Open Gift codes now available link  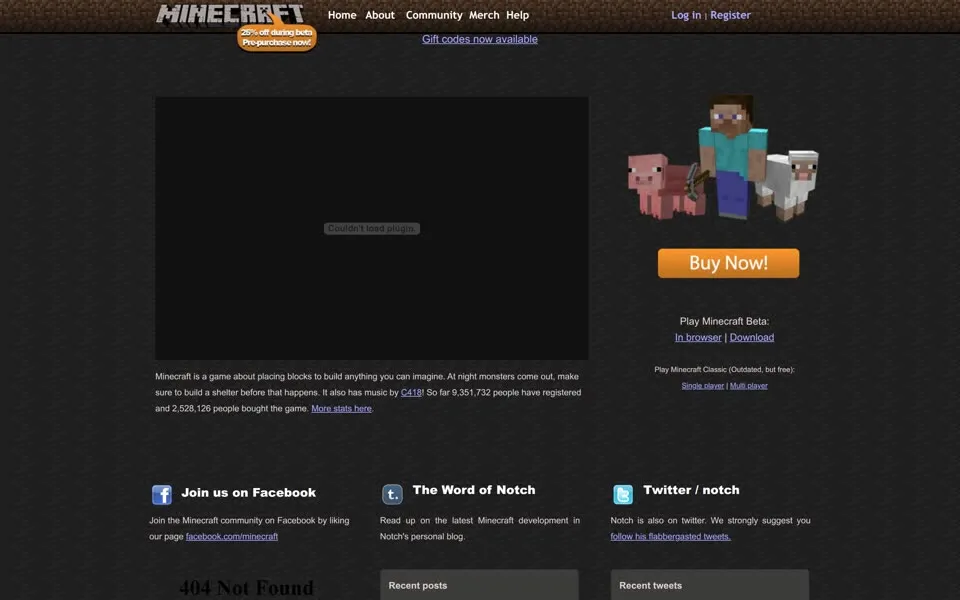tap(479, 39)
